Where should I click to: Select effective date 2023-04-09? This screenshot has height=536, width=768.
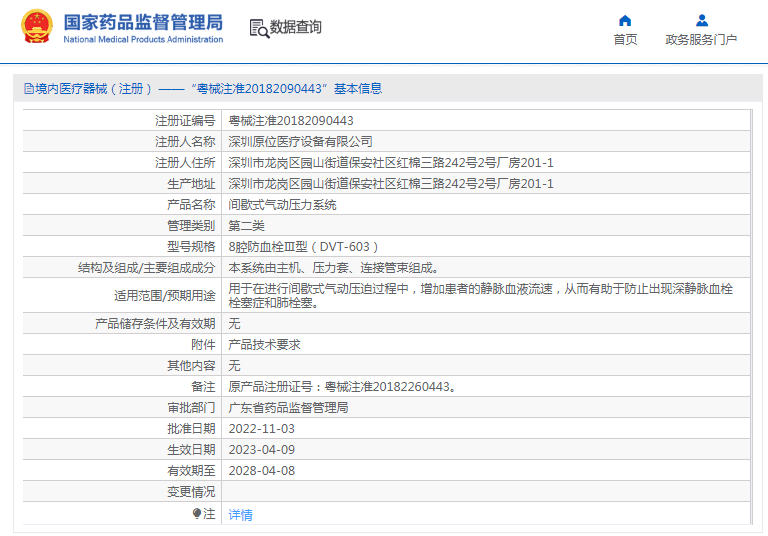pyautogui.click(x=262, y=450)
